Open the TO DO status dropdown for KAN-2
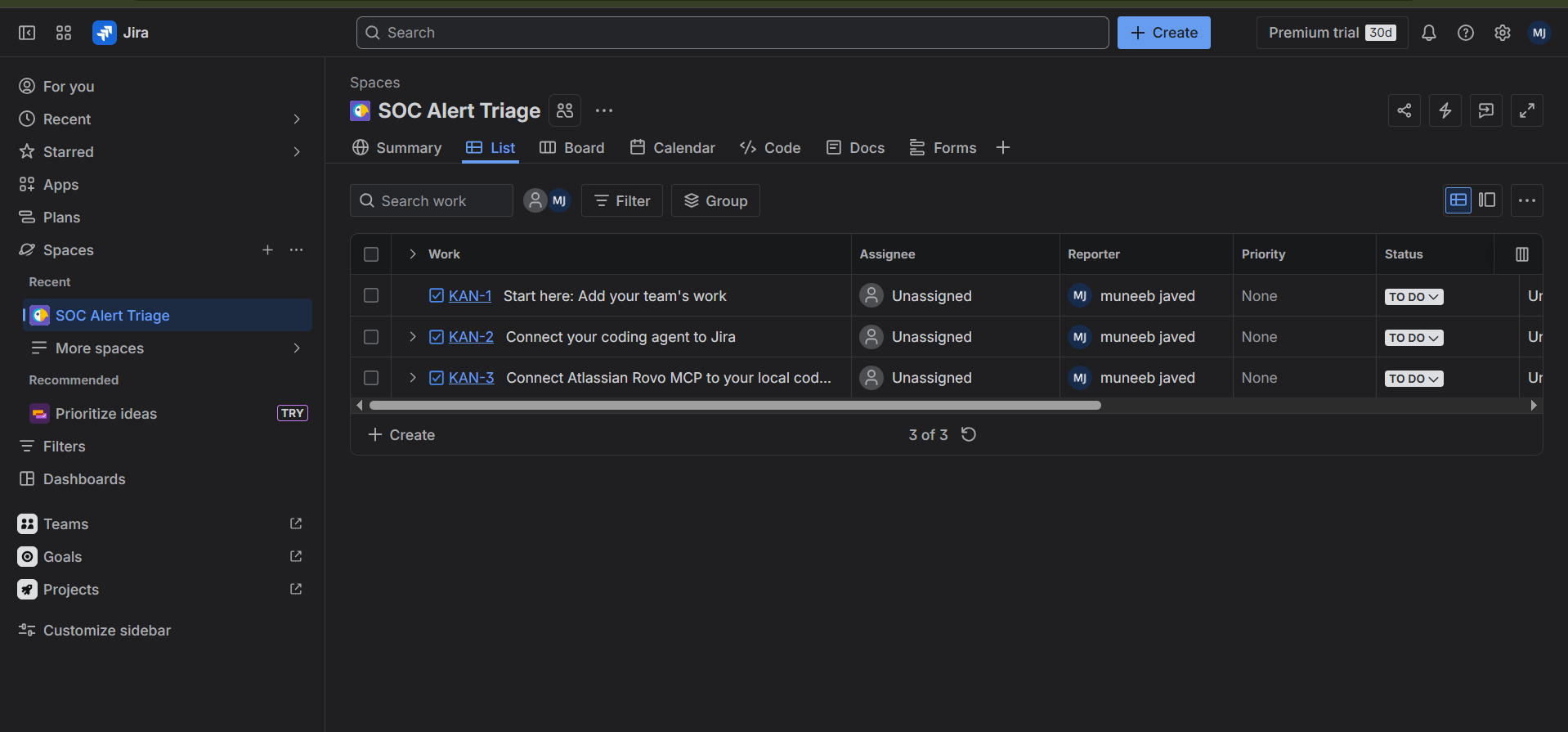 1413,337
